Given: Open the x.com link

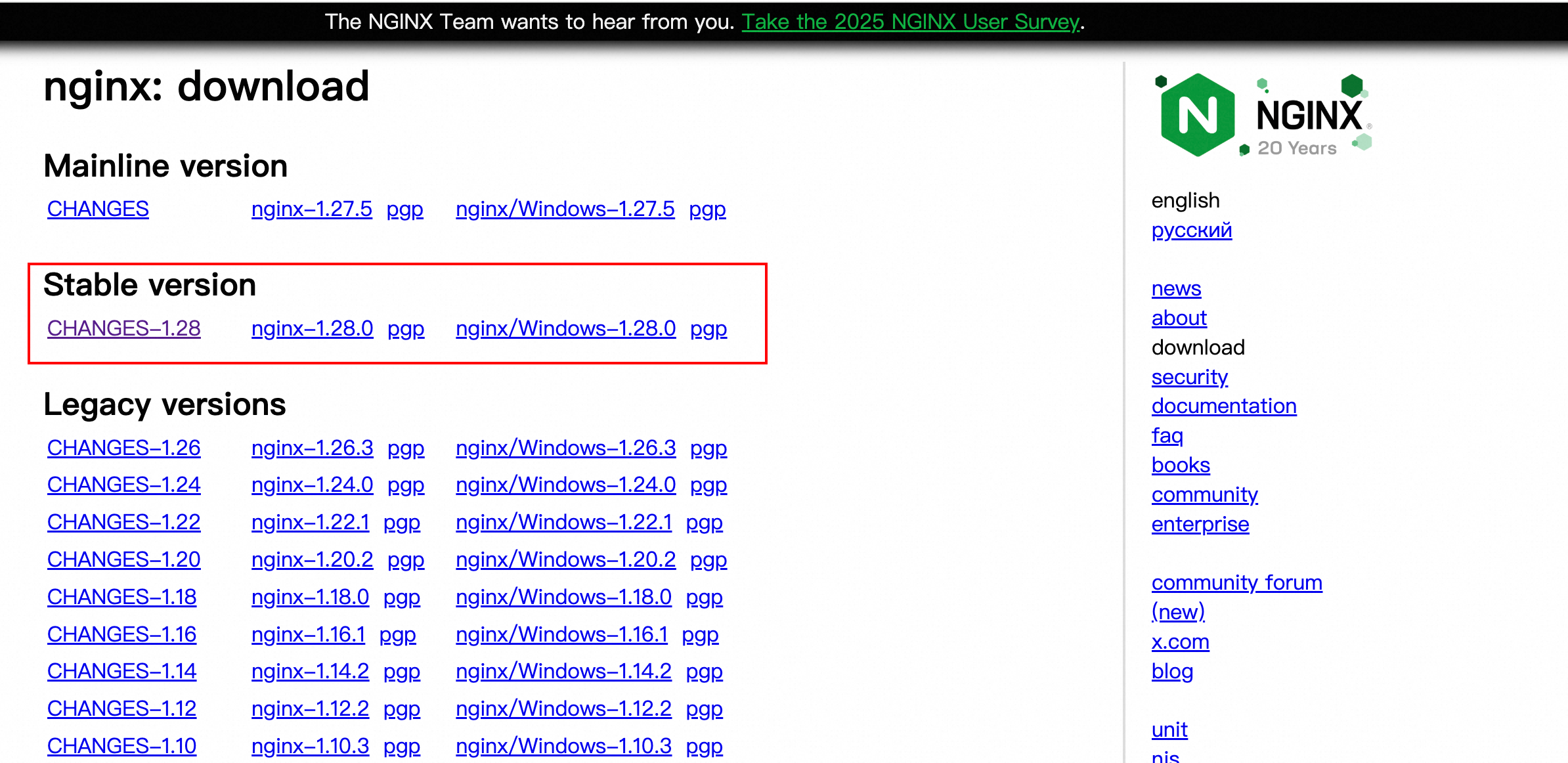Looking at the screenshot, I should point(1180,642).
